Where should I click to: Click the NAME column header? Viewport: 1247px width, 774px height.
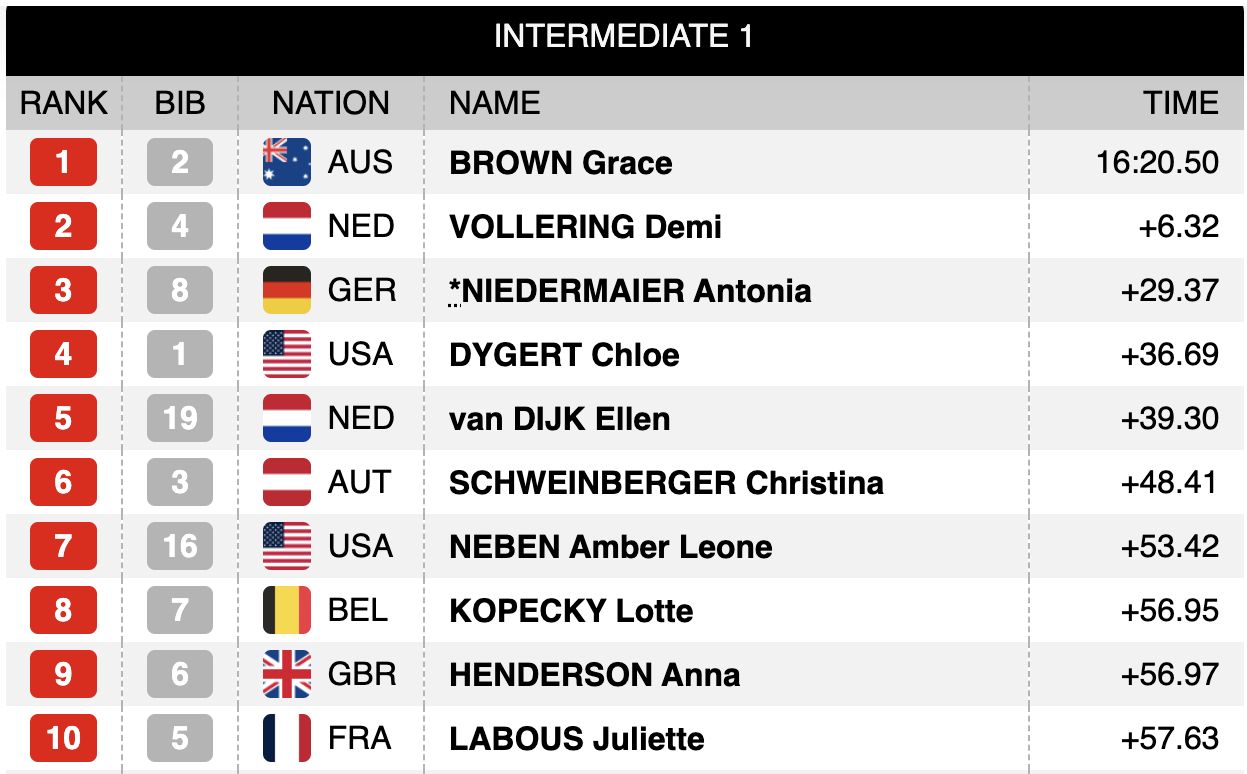(x=494, y=103)
